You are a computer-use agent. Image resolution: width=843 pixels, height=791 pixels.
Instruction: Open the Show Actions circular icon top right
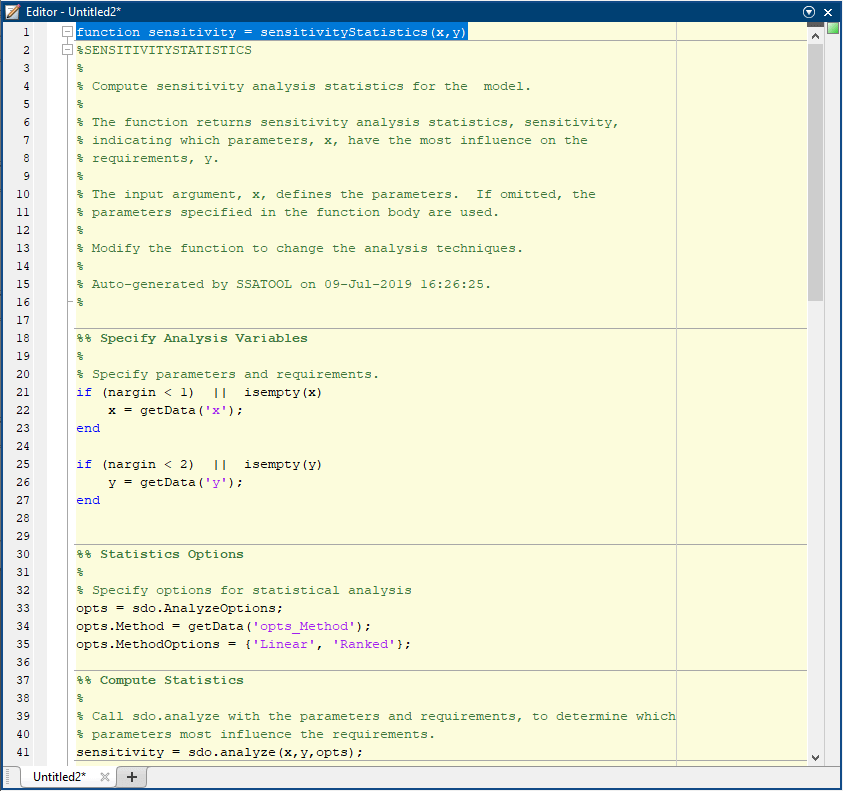tap(809, 12)
